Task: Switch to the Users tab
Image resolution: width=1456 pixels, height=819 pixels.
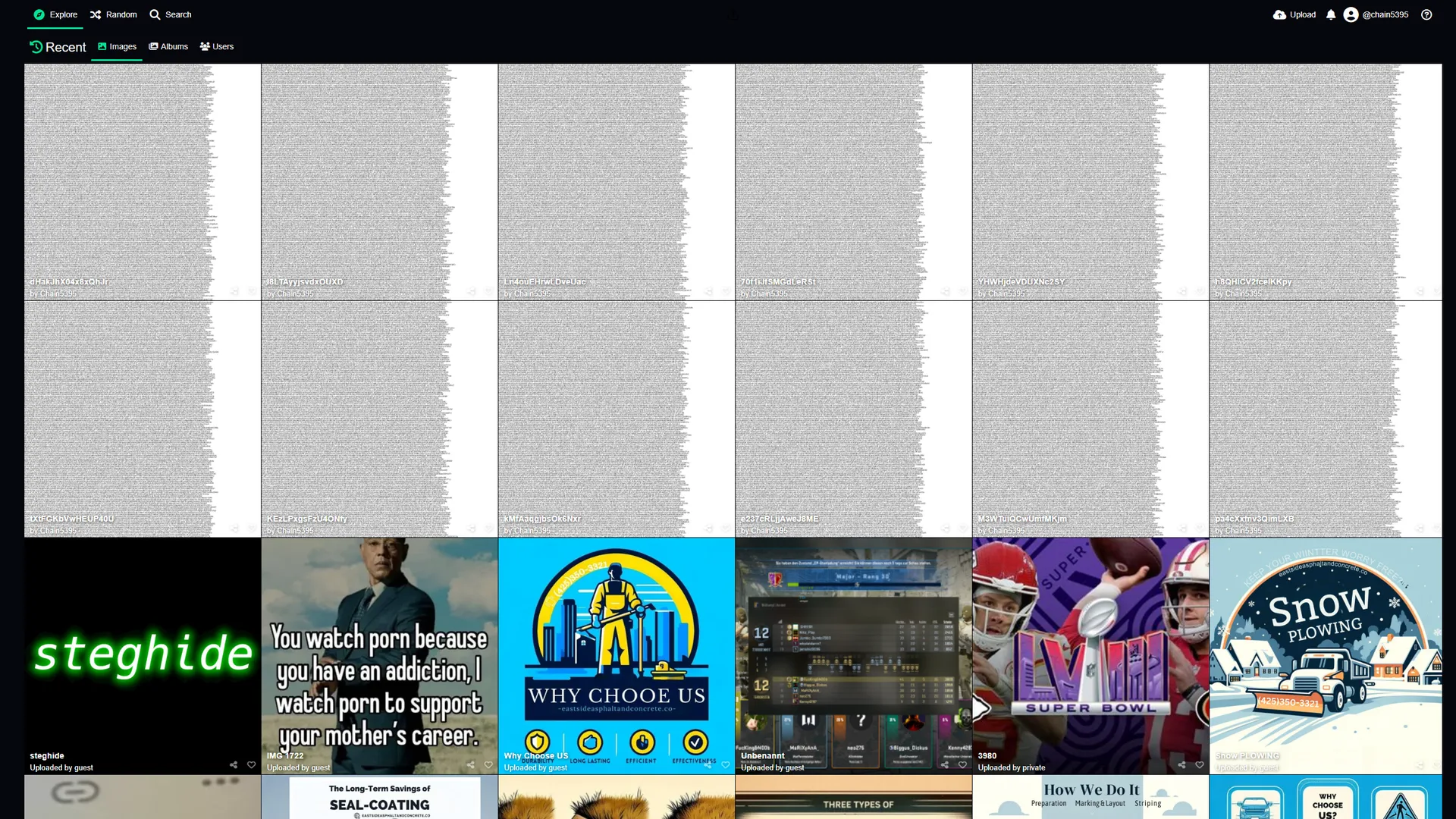Action: pos(217,46)
